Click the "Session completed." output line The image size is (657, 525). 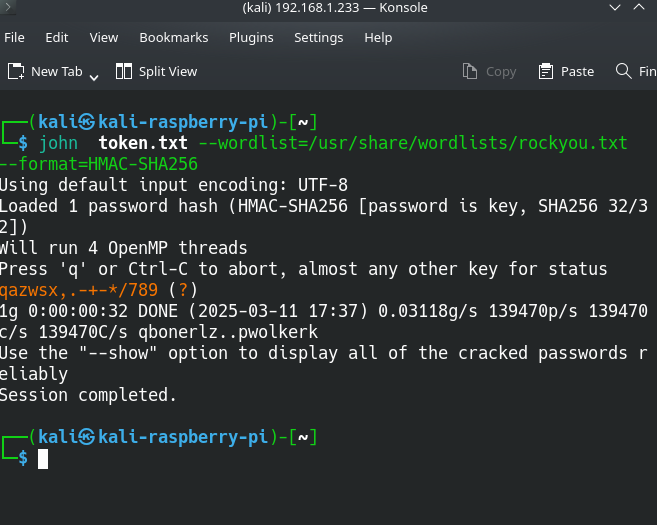tap(88, 395)
